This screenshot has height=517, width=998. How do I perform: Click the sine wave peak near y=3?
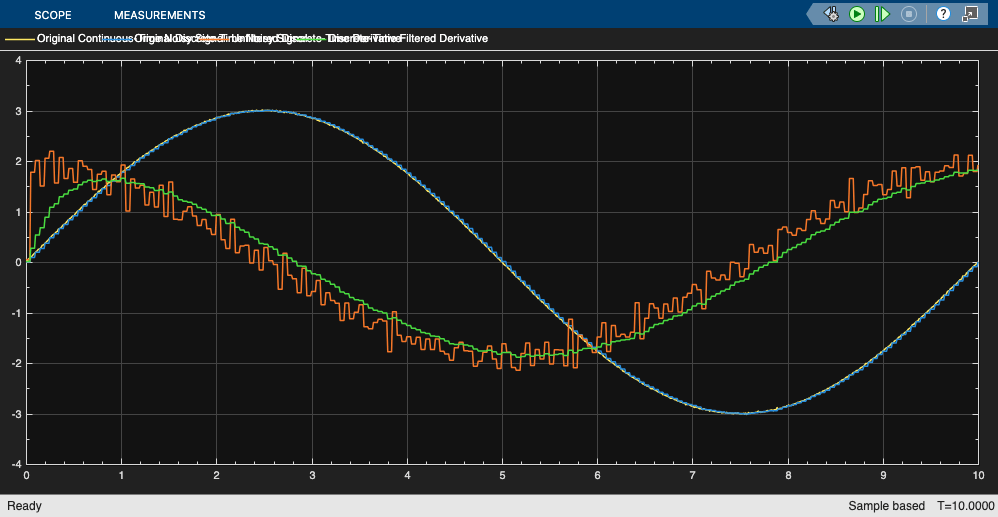coord(263,111)
